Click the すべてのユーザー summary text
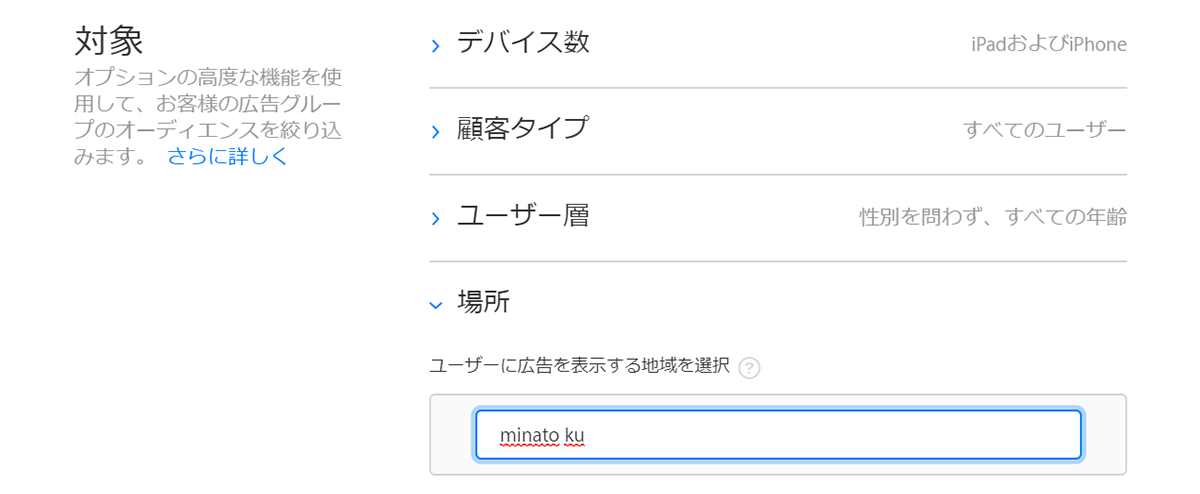1200x494 pixels. coord(1045,130)
